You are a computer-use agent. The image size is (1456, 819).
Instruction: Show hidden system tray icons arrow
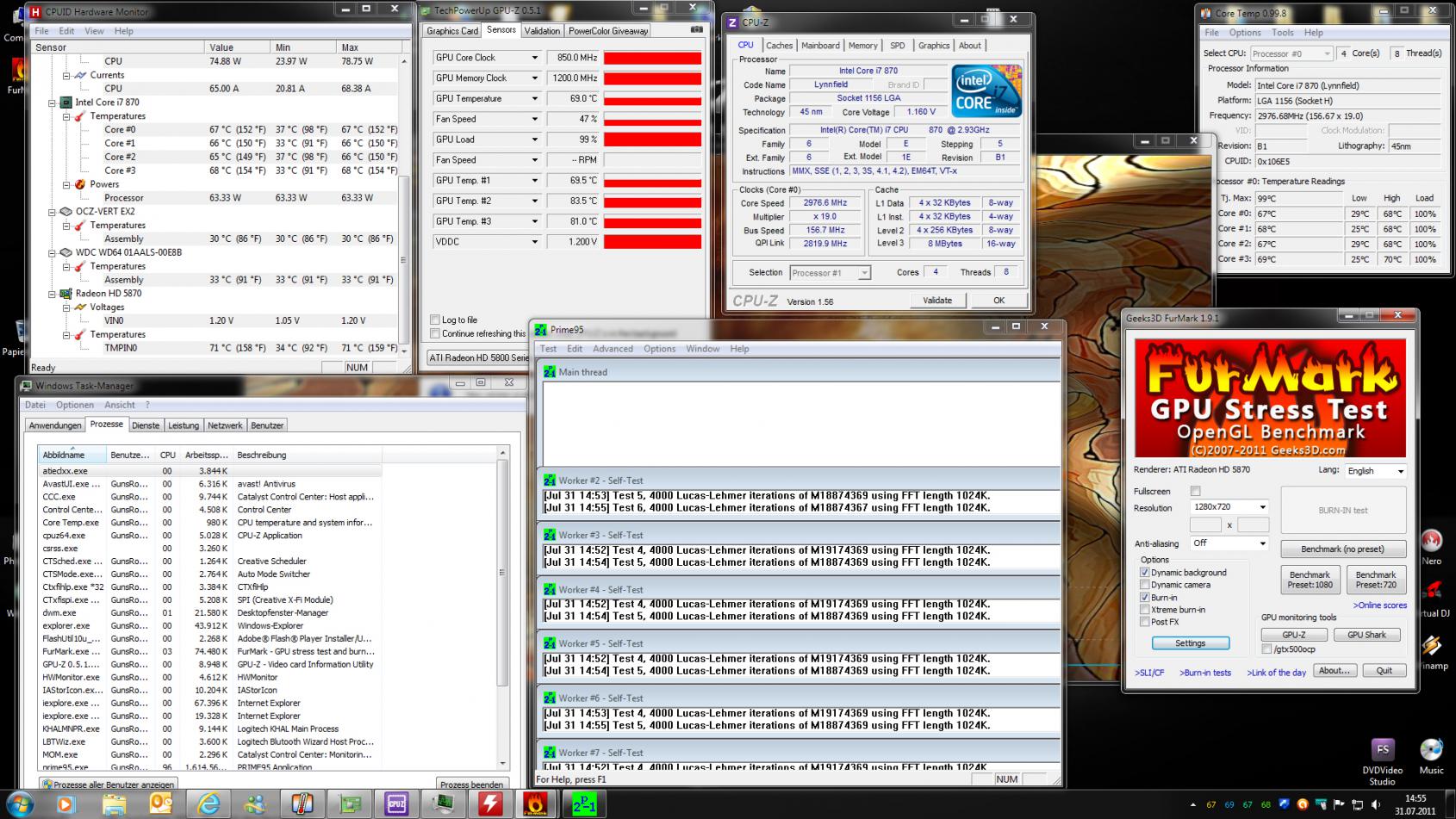pos(1193,805)
